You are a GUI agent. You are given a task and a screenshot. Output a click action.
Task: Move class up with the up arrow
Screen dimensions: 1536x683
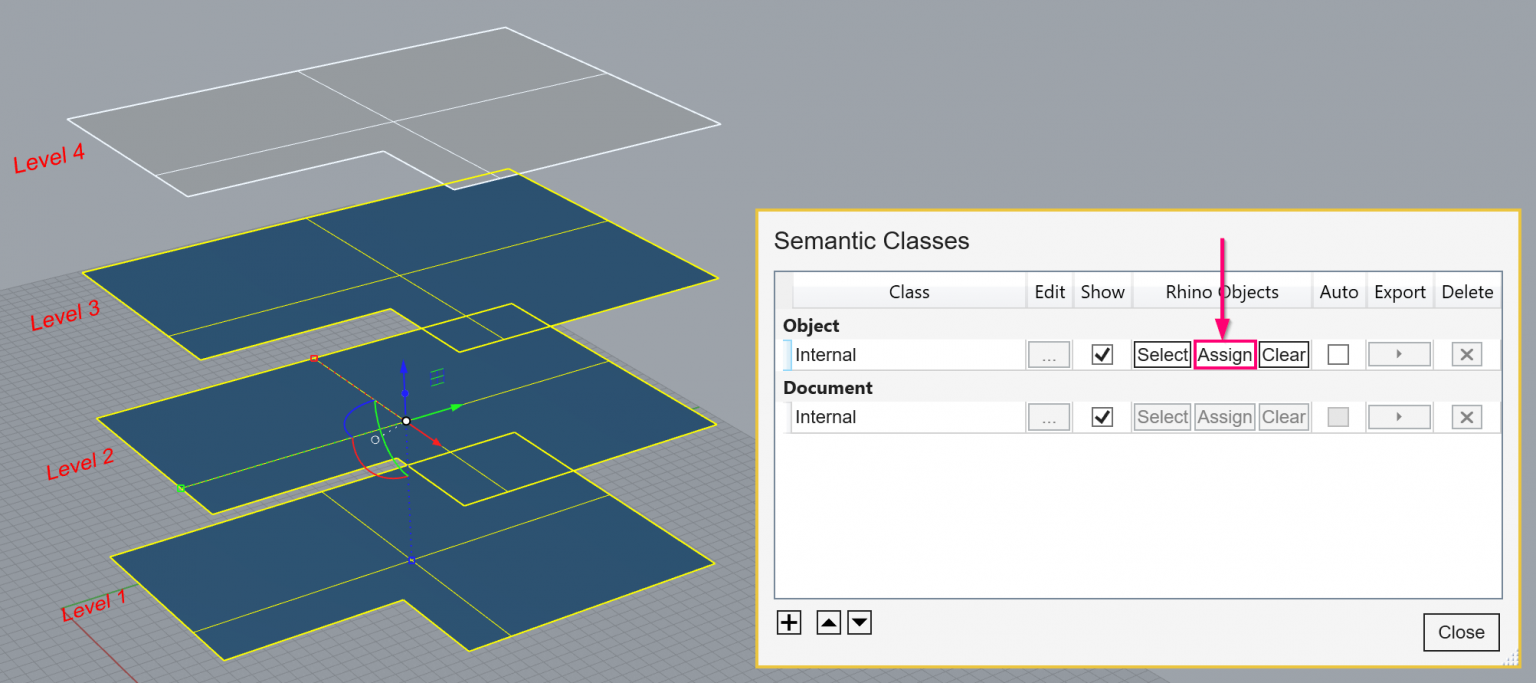[829, 623]
